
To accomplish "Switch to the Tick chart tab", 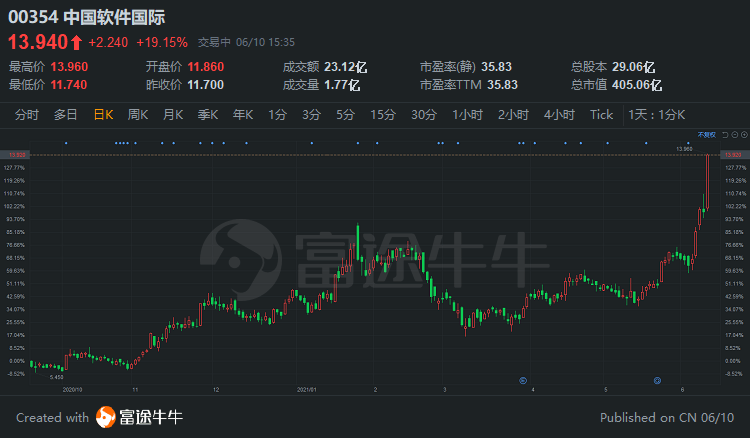I will (601, 115).
